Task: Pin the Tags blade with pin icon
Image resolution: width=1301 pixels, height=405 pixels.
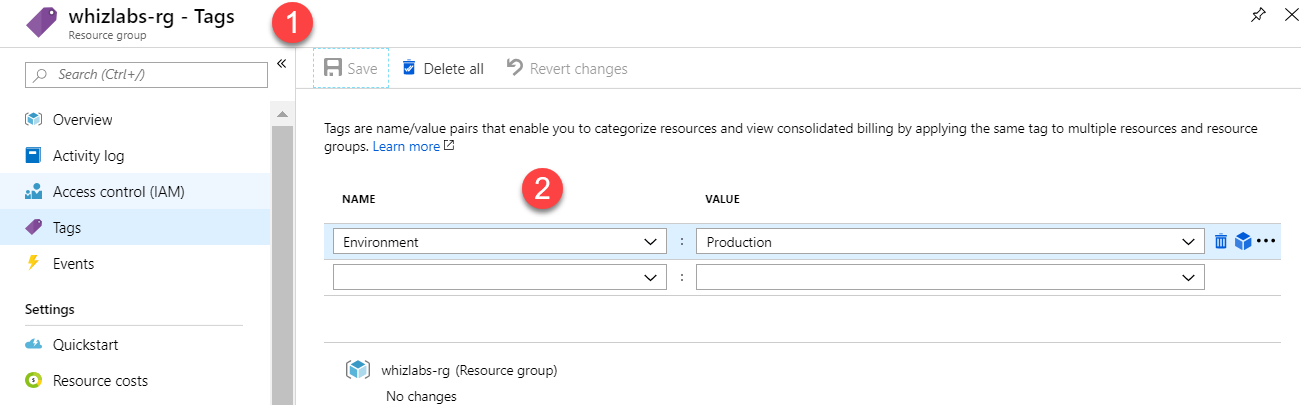Action: [1257, 16]
